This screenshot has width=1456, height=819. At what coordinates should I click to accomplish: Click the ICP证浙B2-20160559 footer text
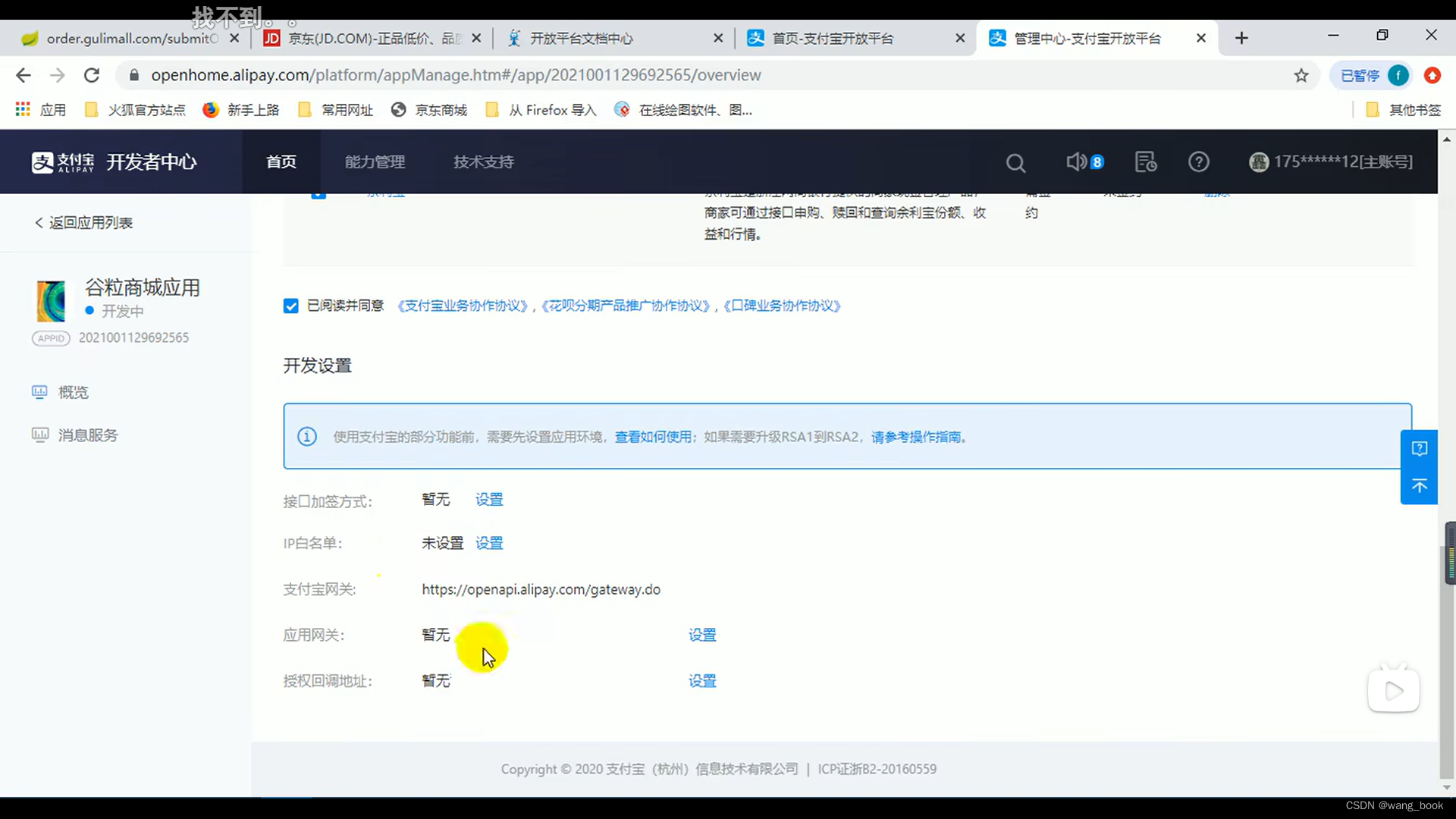[877, 769]
